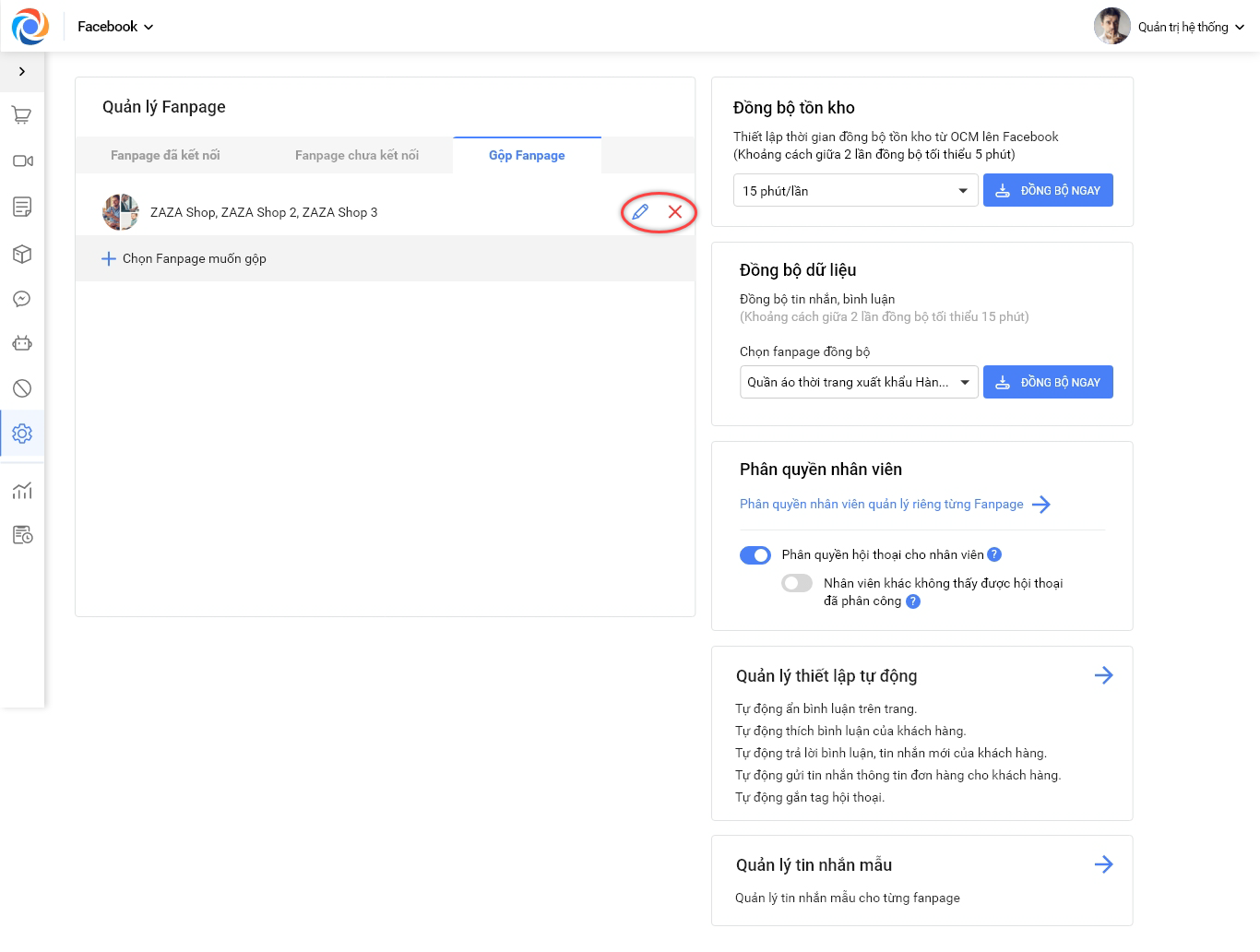The height and width of the screenshot is (952, 1260).
Task: Open the shopping cart sidebar icon
Action: (22, 115)
